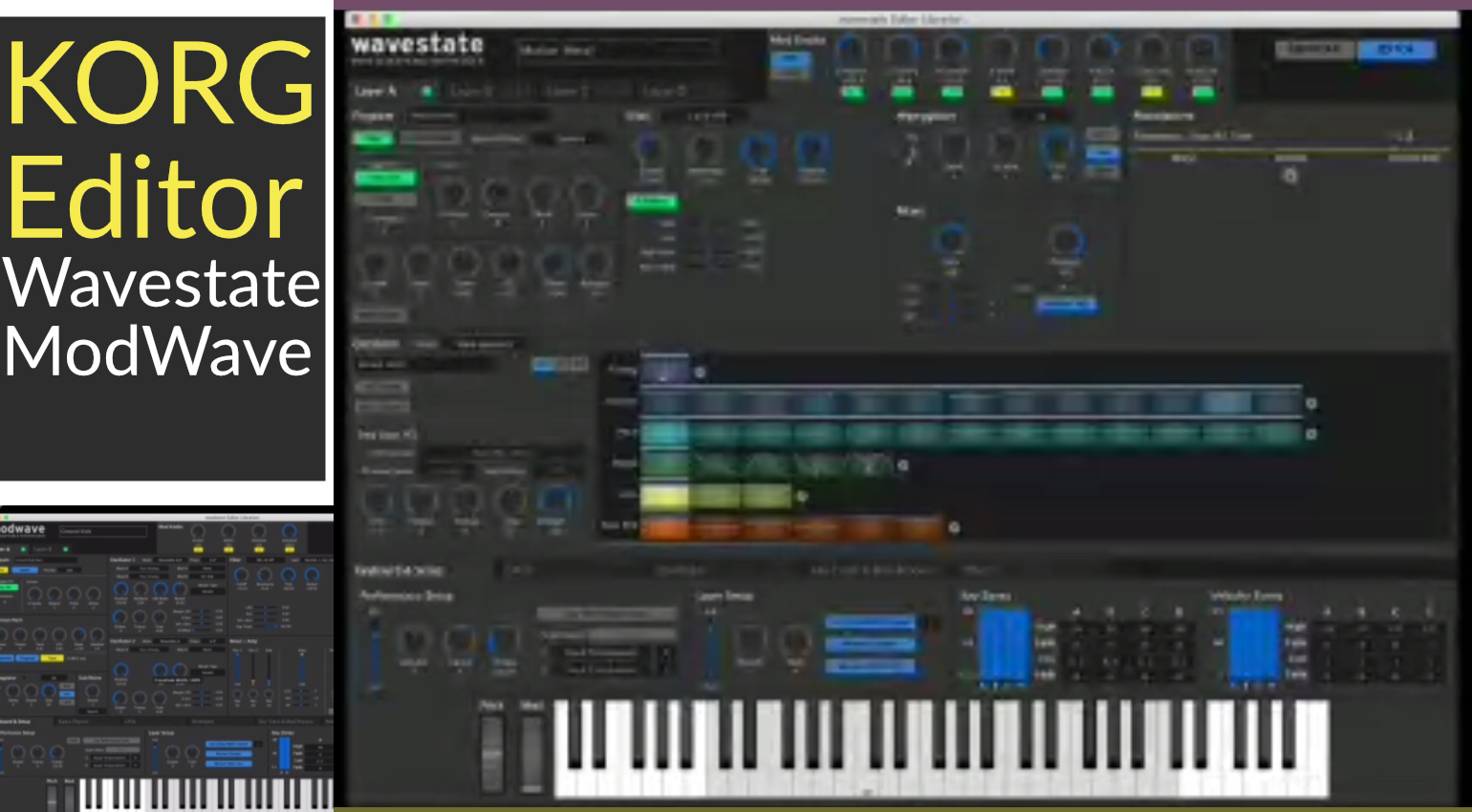1472x812 pixels.
Task: Click the Key Zones blue display
Action: [x=1004, y=647]
